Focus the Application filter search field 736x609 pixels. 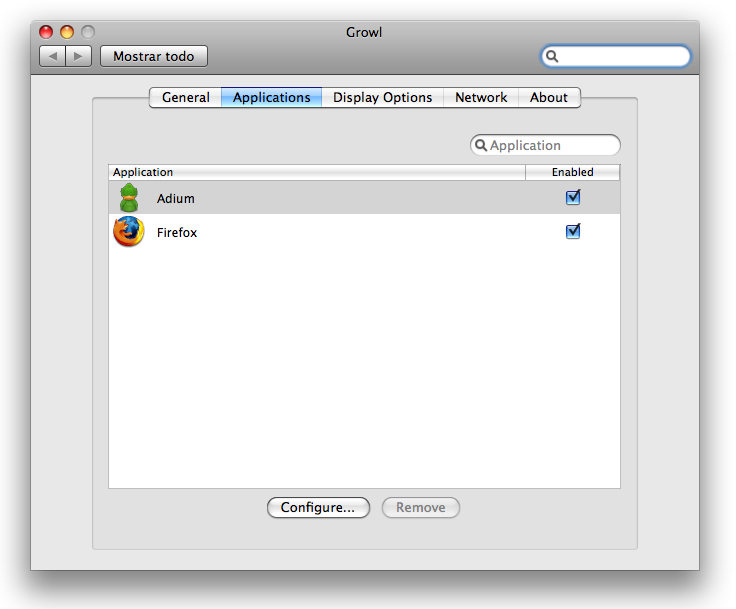pyautogui.click(x=545, y=145)
